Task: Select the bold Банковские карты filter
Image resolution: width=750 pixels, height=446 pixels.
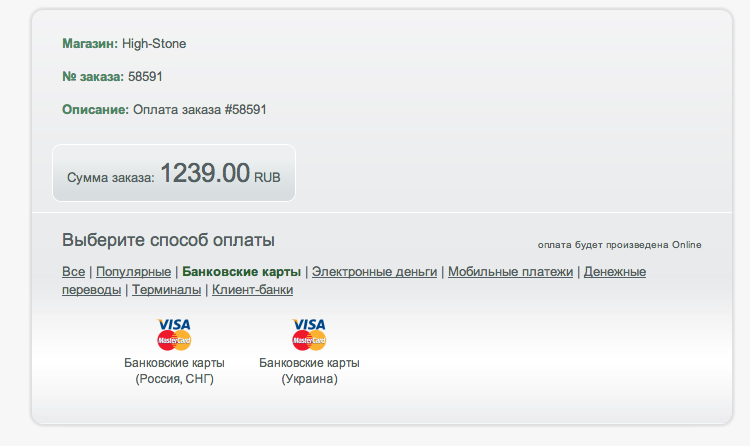Action: (242, 272)
